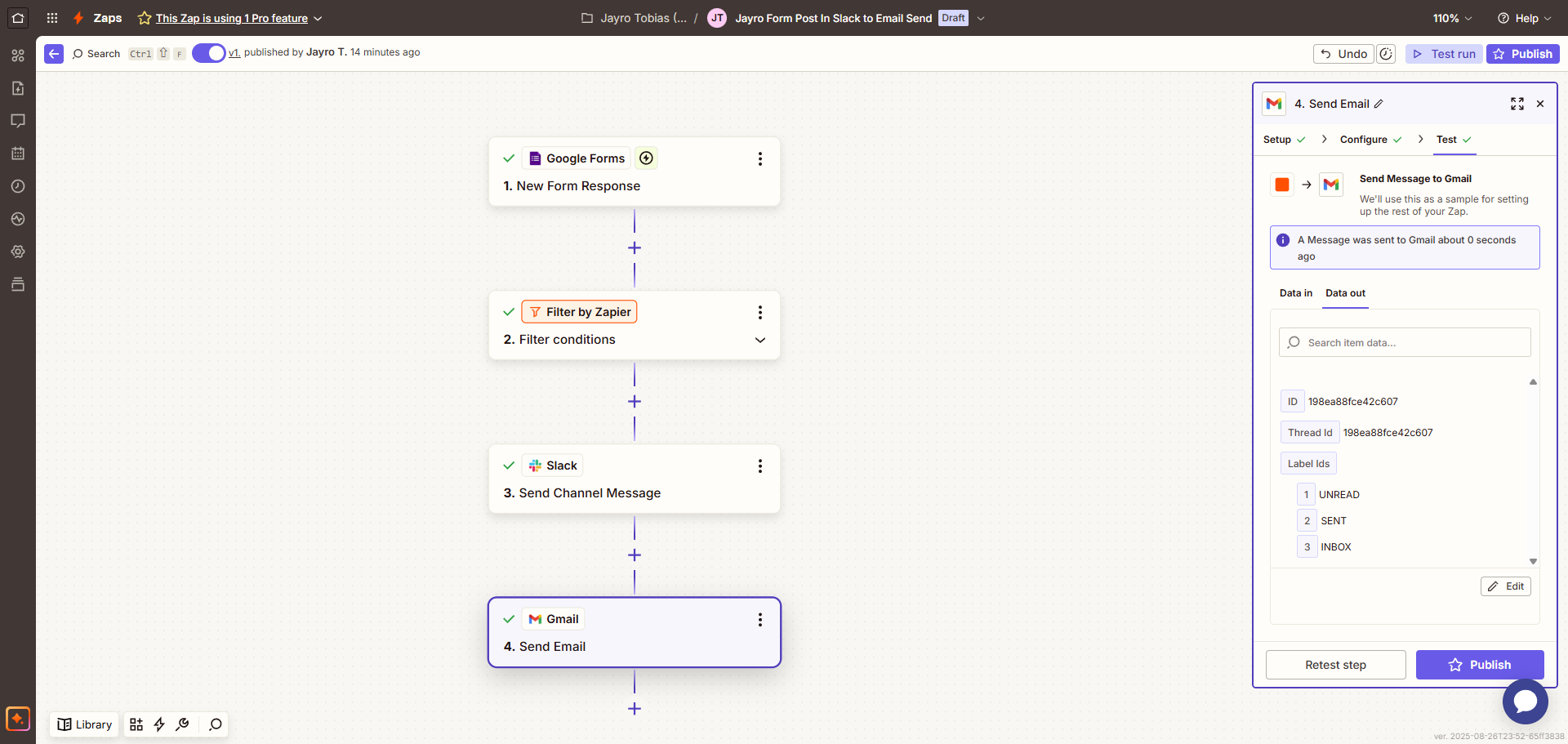
Task: Open the change history clock icon
Action: [x=1386, y=54]
